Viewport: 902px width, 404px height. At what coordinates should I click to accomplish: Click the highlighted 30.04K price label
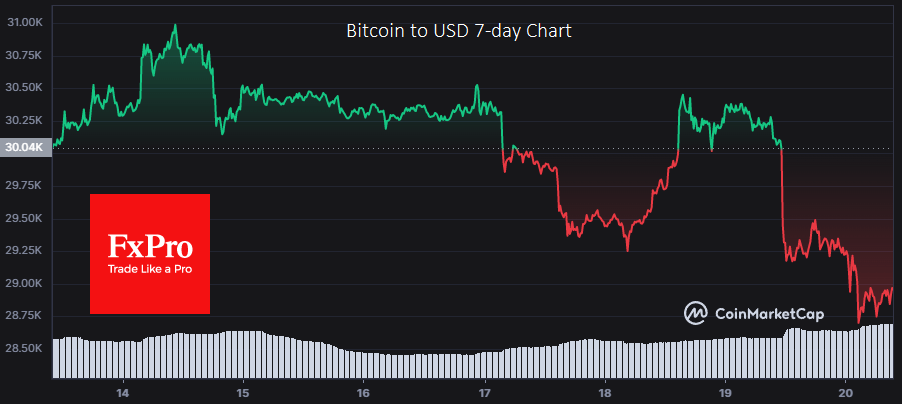tap(26, 148)
